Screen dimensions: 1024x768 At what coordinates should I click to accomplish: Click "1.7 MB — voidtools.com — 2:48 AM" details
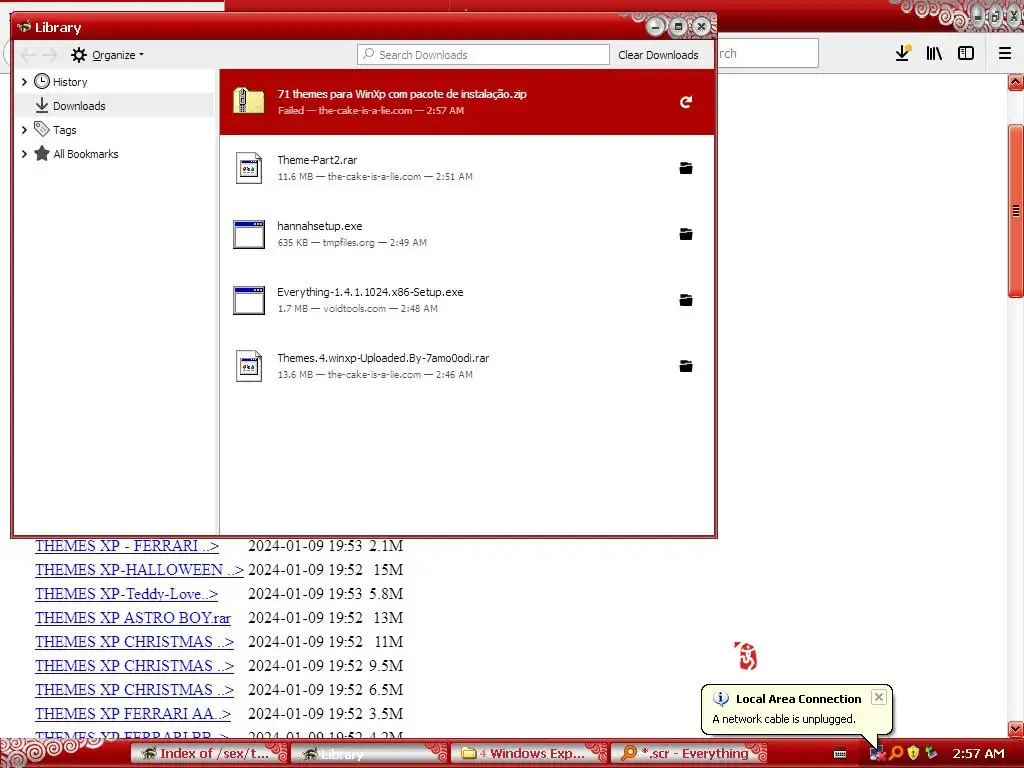(x=358, y=308)
